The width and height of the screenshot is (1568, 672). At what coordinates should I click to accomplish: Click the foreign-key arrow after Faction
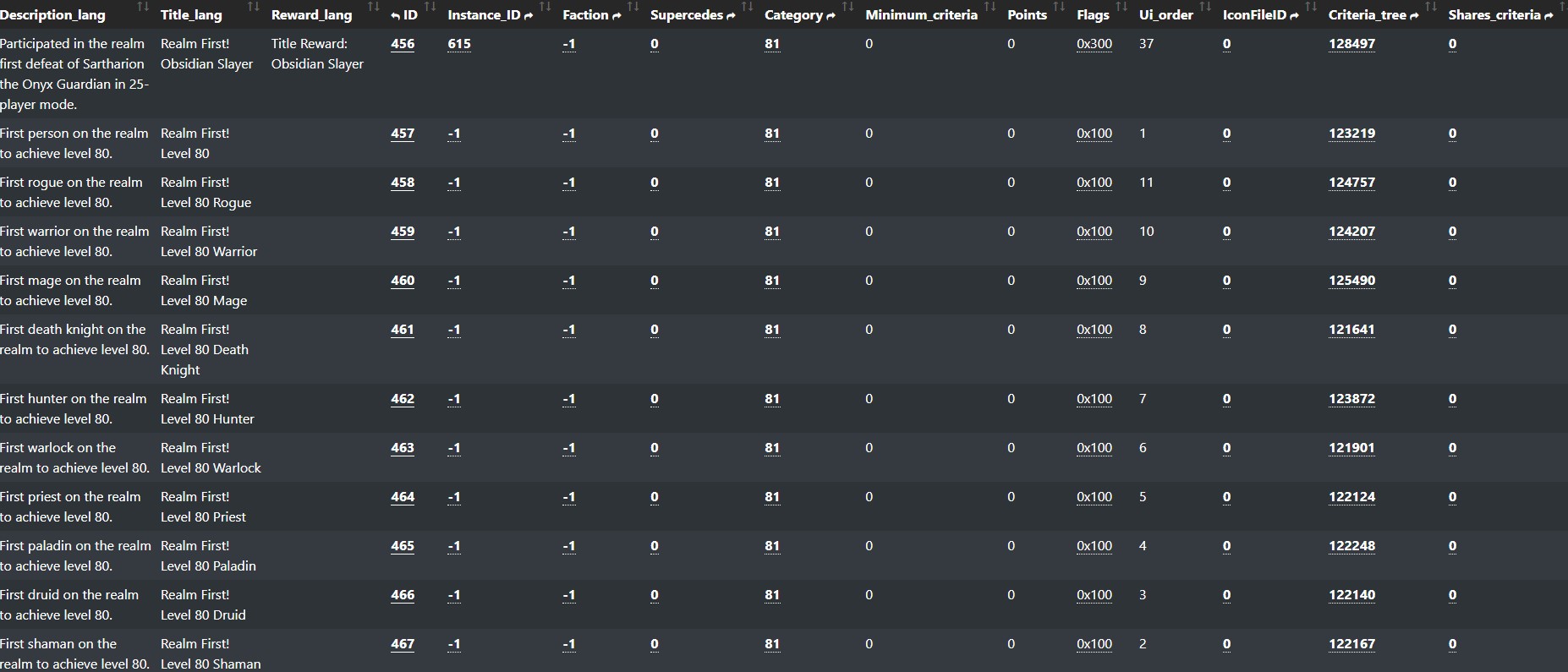tap(617, 15)
